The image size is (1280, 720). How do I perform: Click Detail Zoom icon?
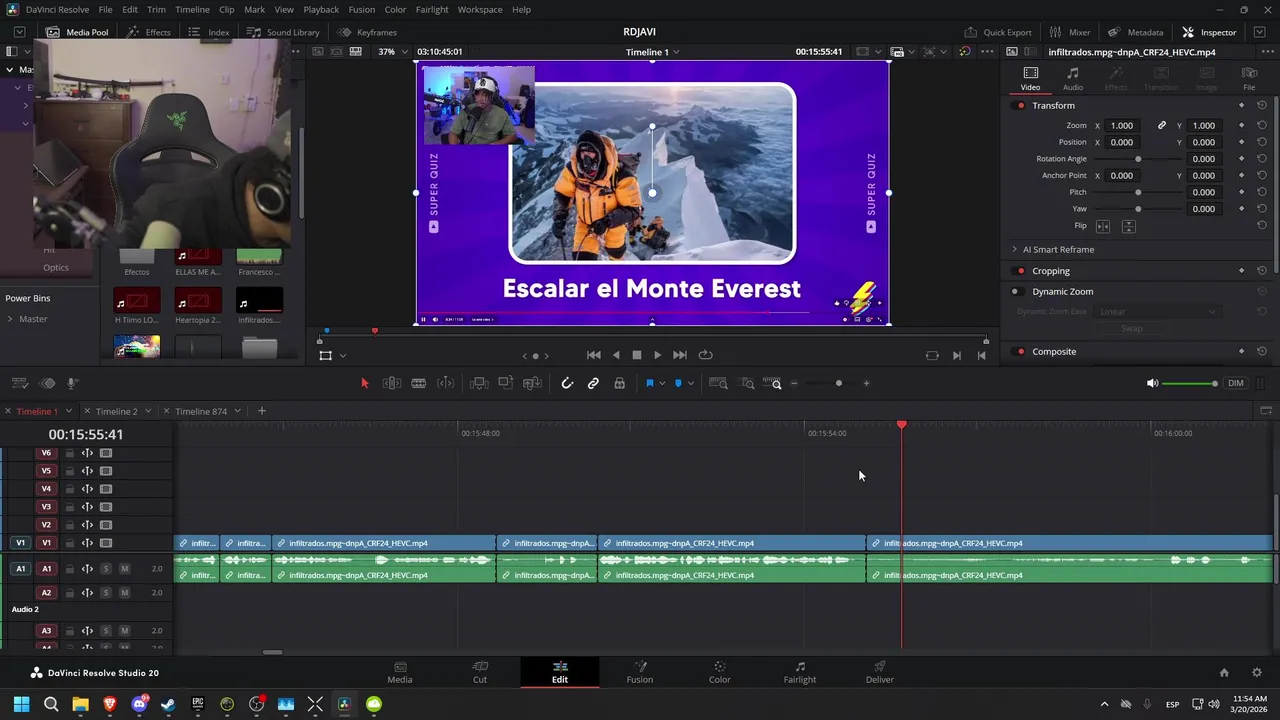click(747, 383)
